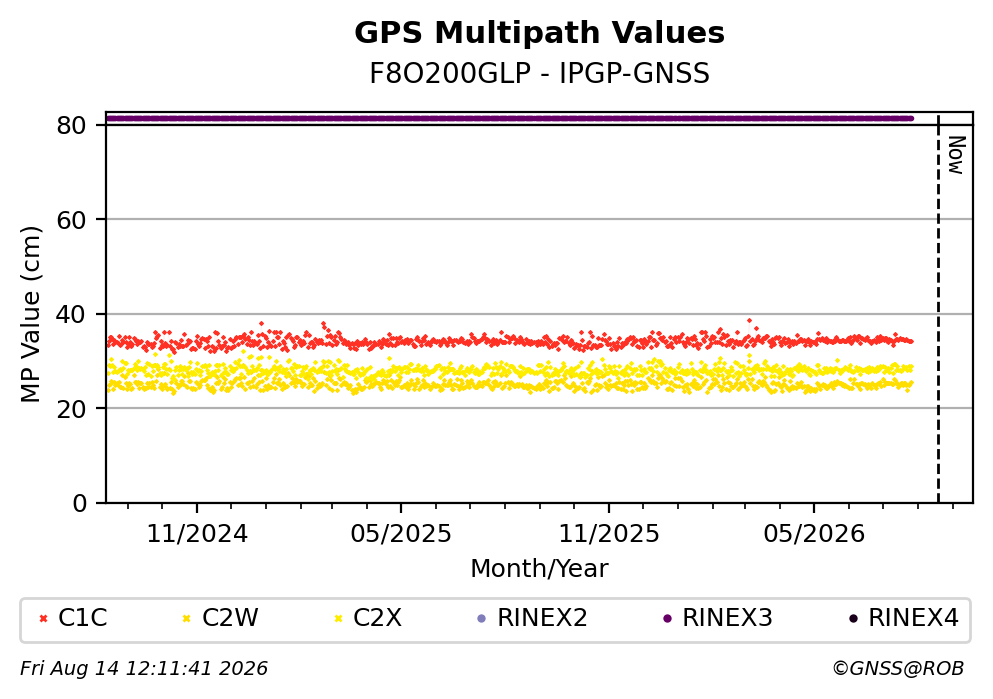Click the red C1C legend marker
The image size is (993, 699).
pyautogui.click(x=43, y=619)
